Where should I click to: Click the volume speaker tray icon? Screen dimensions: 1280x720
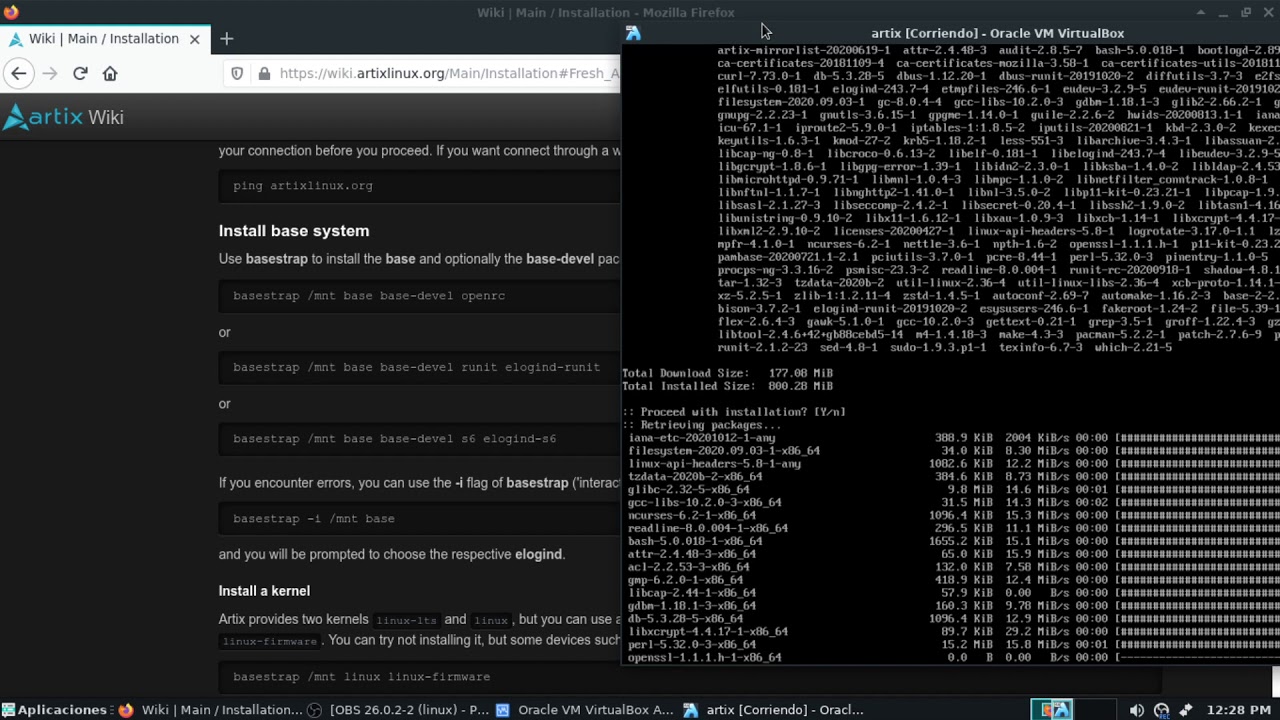(1137, 710)
